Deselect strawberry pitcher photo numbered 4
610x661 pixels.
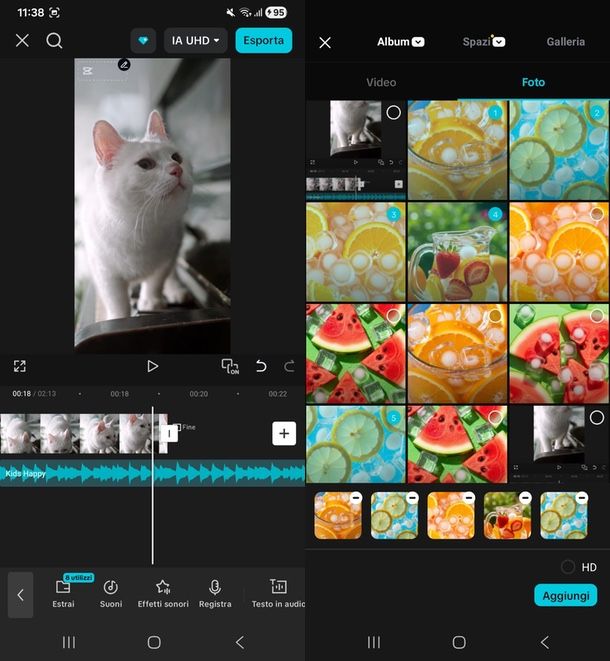click(x=495, y=215)
